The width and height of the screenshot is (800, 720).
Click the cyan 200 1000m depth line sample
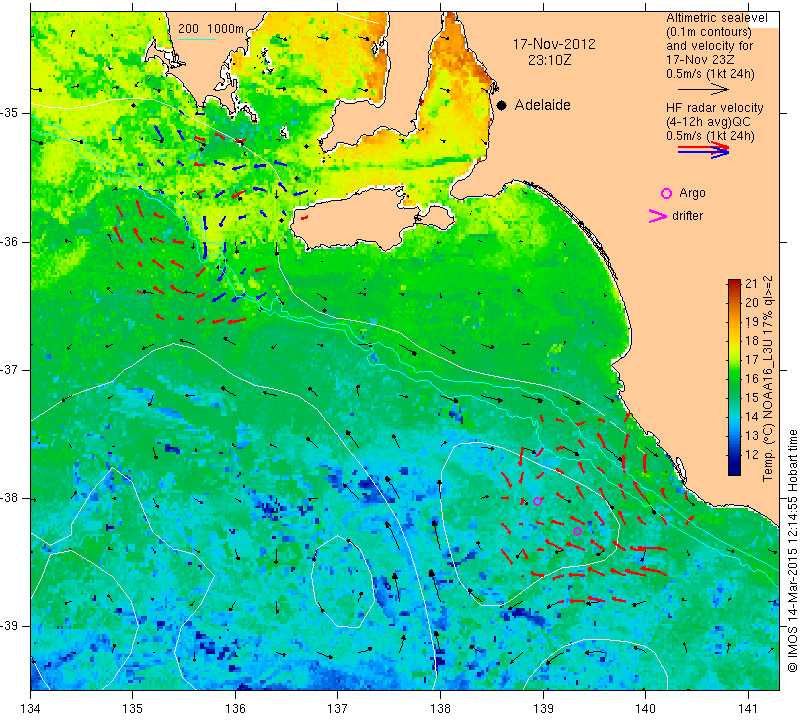pos(197,39)
